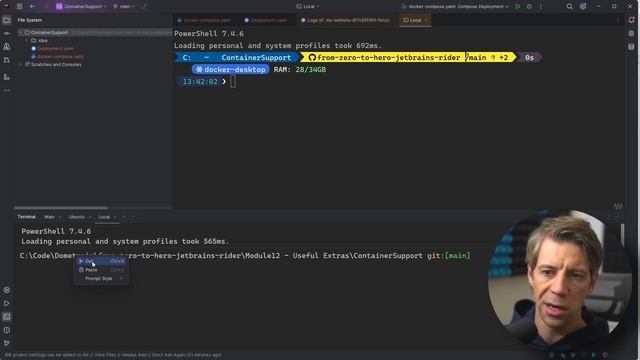Open the Git tool window icon
640x360 pixels.
[7, 344]
